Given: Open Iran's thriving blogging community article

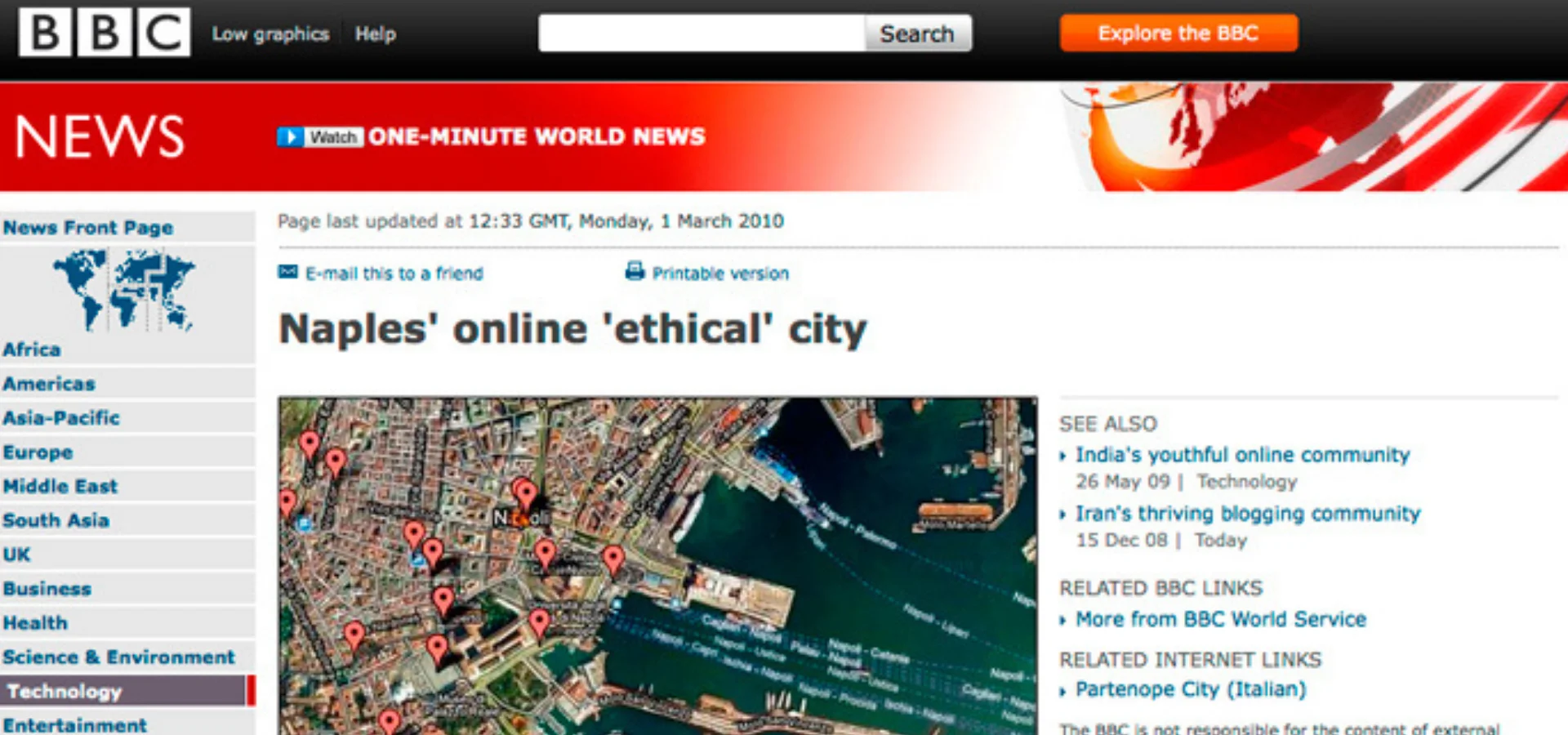Looking at the screenshot, I should click(x=1247, y=514).
